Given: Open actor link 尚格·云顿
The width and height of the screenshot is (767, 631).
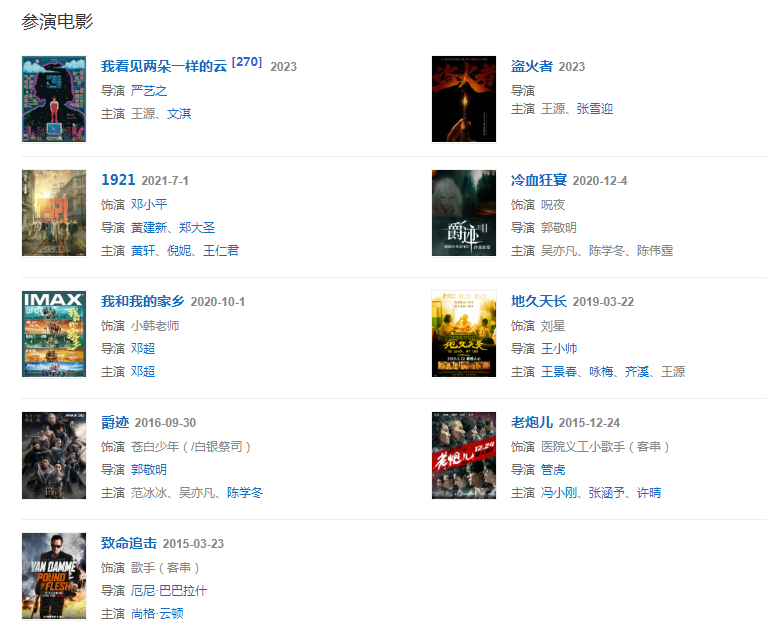Looking at the screenshot, I should (x=157, y=613).
